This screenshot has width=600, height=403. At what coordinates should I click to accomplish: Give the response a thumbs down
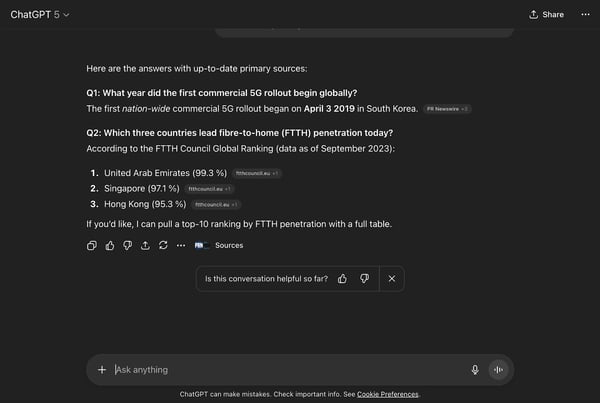click(x=127, y=245)
